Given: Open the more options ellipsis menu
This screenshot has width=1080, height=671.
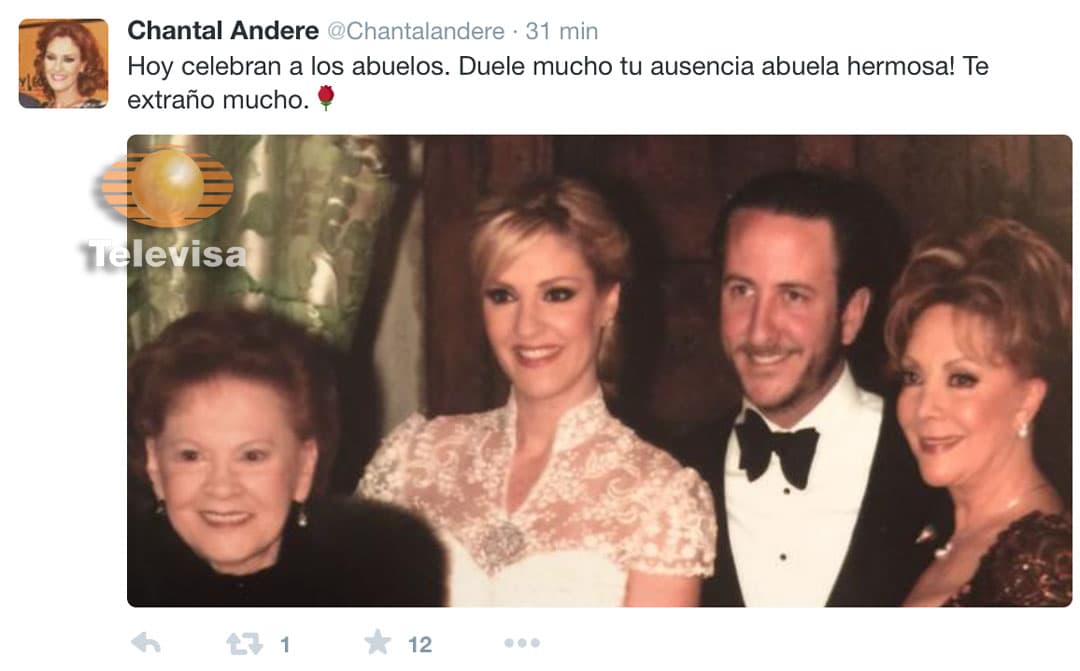Looking at the screenshot, I should [521, 643].
